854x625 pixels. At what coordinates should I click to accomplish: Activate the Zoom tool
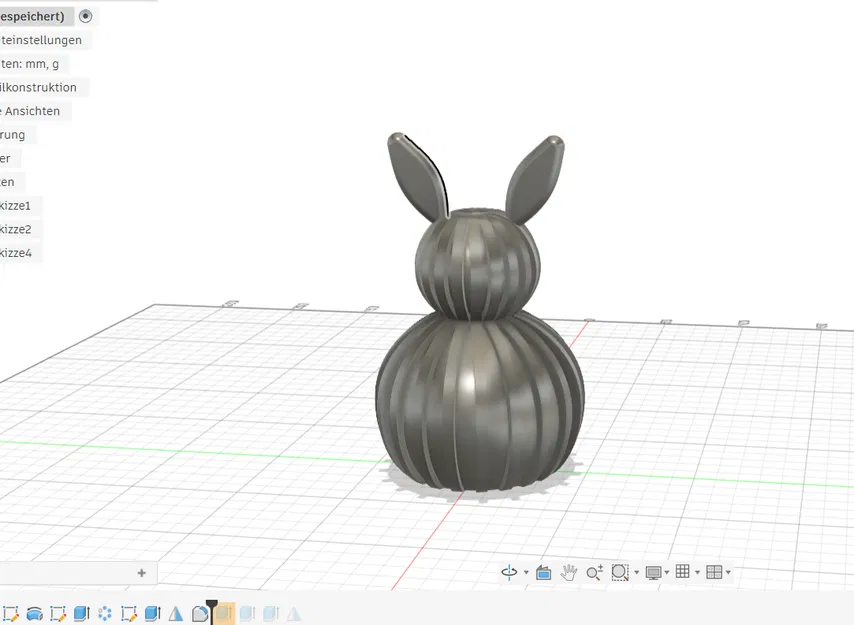pos(594,572)
